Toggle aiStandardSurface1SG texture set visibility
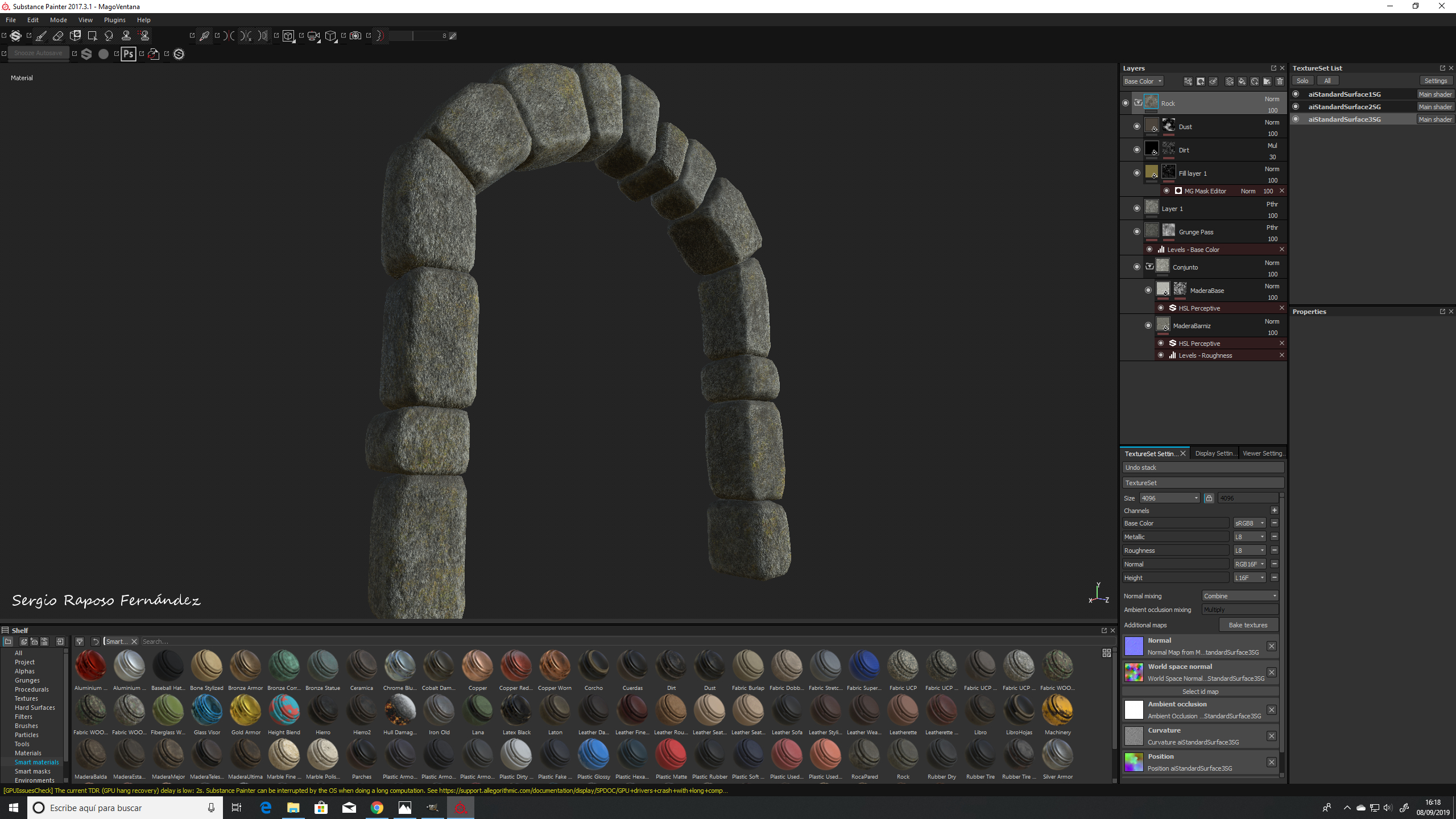1456x819 pixels. pos(1296,94)
